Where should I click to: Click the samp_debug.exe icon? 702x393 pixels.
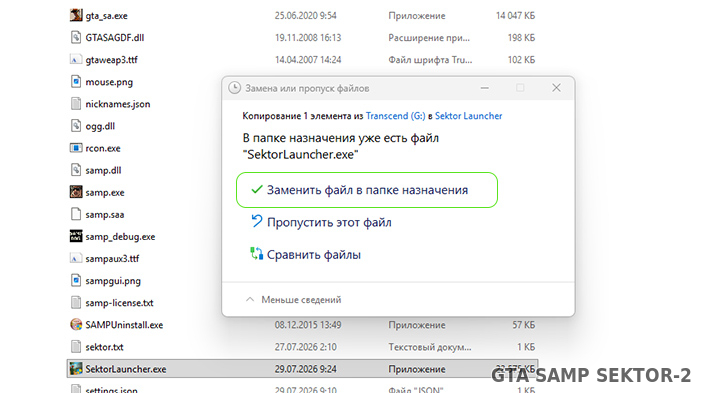[76, 236]
